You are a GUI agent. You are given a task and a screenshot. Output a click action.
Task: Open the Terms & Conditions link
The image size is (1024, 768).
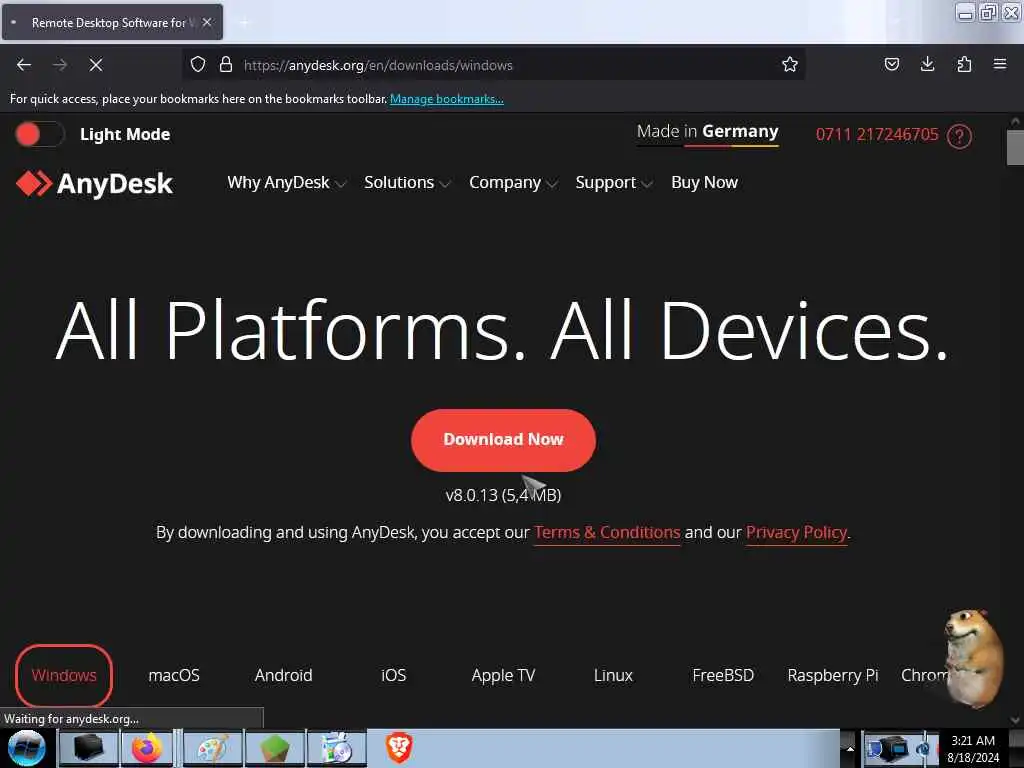(x=607, y=533)
